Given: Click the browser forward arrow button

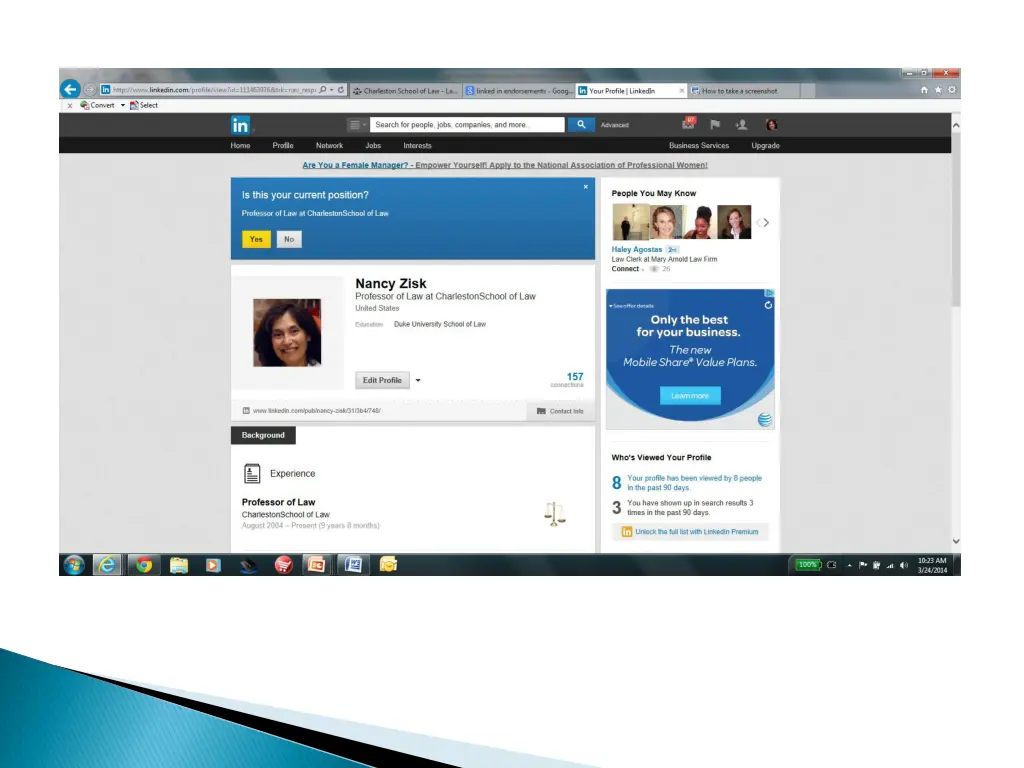Looking at the screenshot, I should tap(89, 89).
